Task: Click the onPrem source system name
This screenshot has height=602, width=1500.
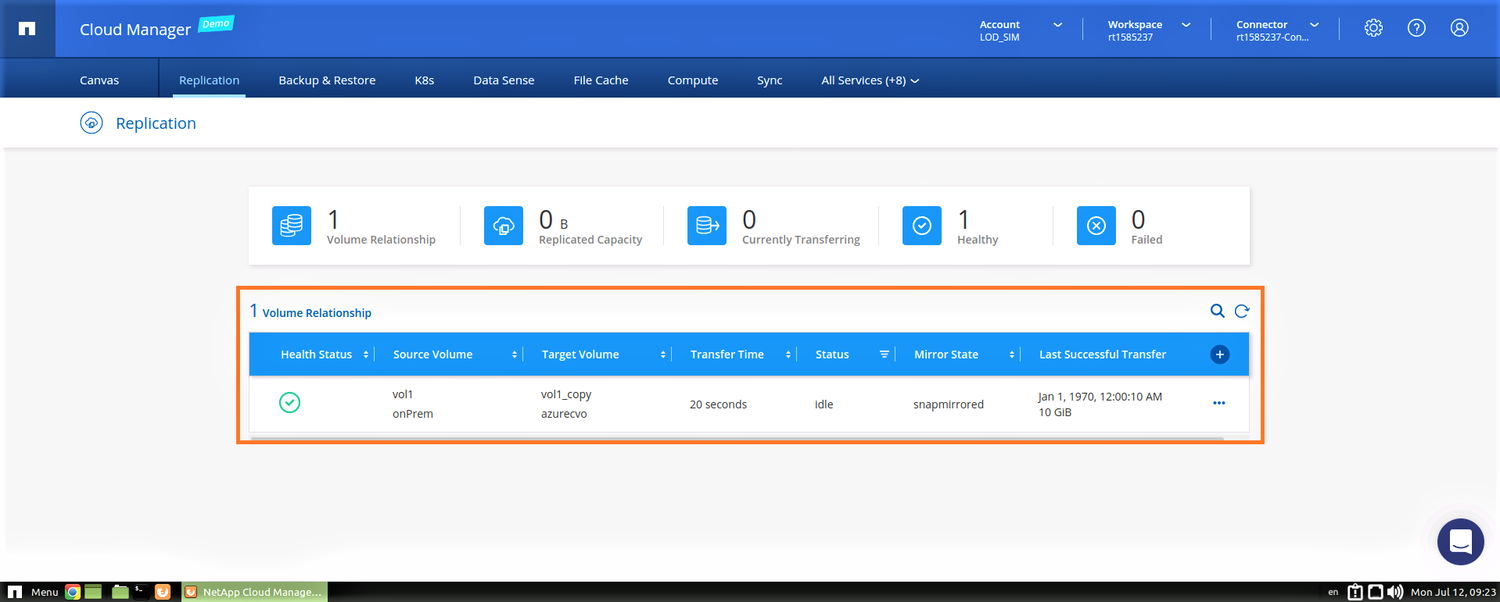Action: click(x=413, y=412)
